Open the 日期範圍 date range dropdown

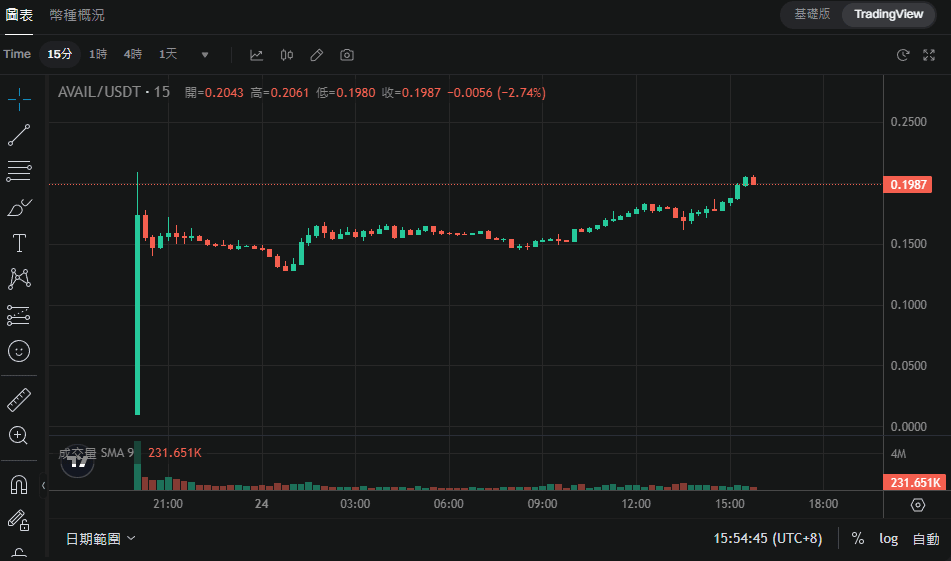coord(101,539)
